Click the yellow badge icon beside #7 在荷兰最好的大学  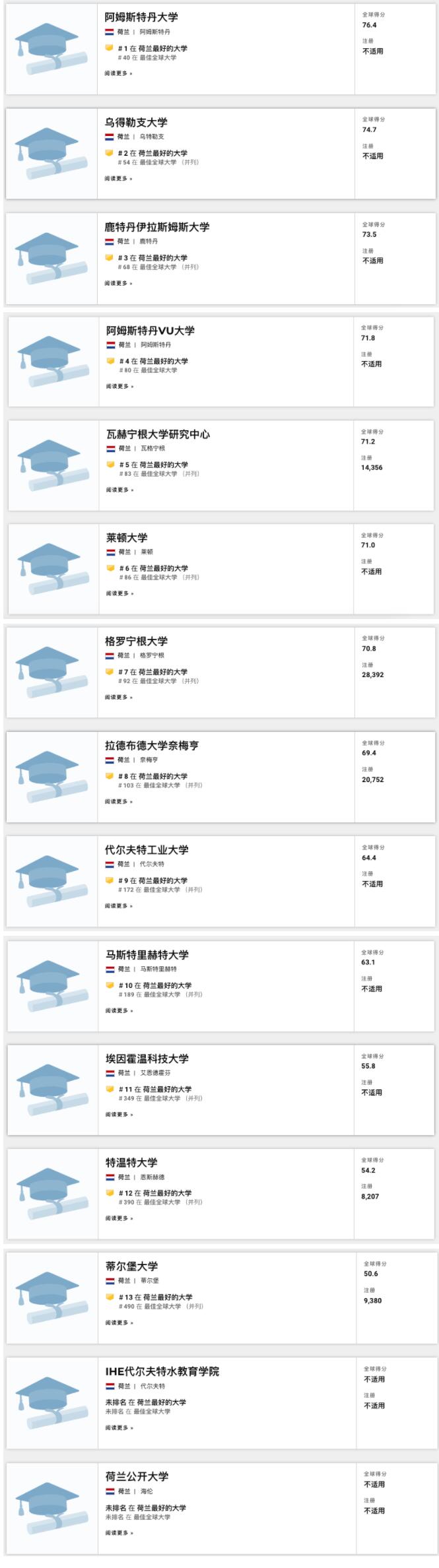click(x=109, y=671)
